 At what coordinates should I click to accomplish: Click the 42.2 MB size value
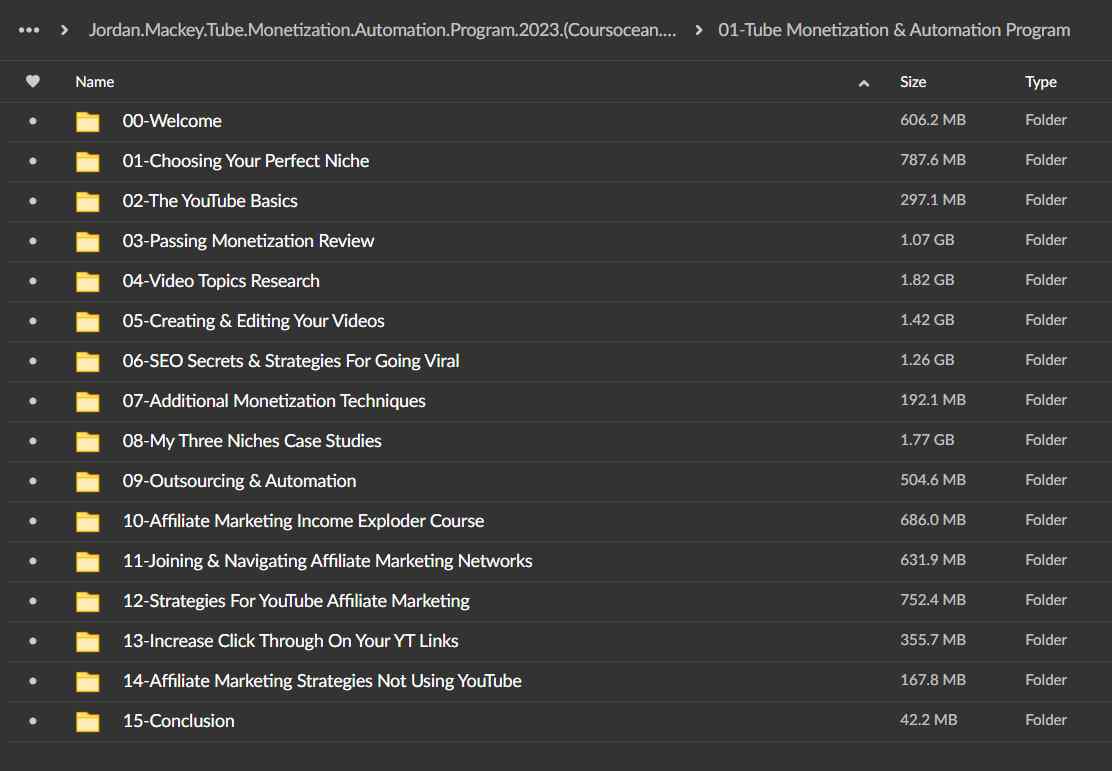[x=928, y=720]
